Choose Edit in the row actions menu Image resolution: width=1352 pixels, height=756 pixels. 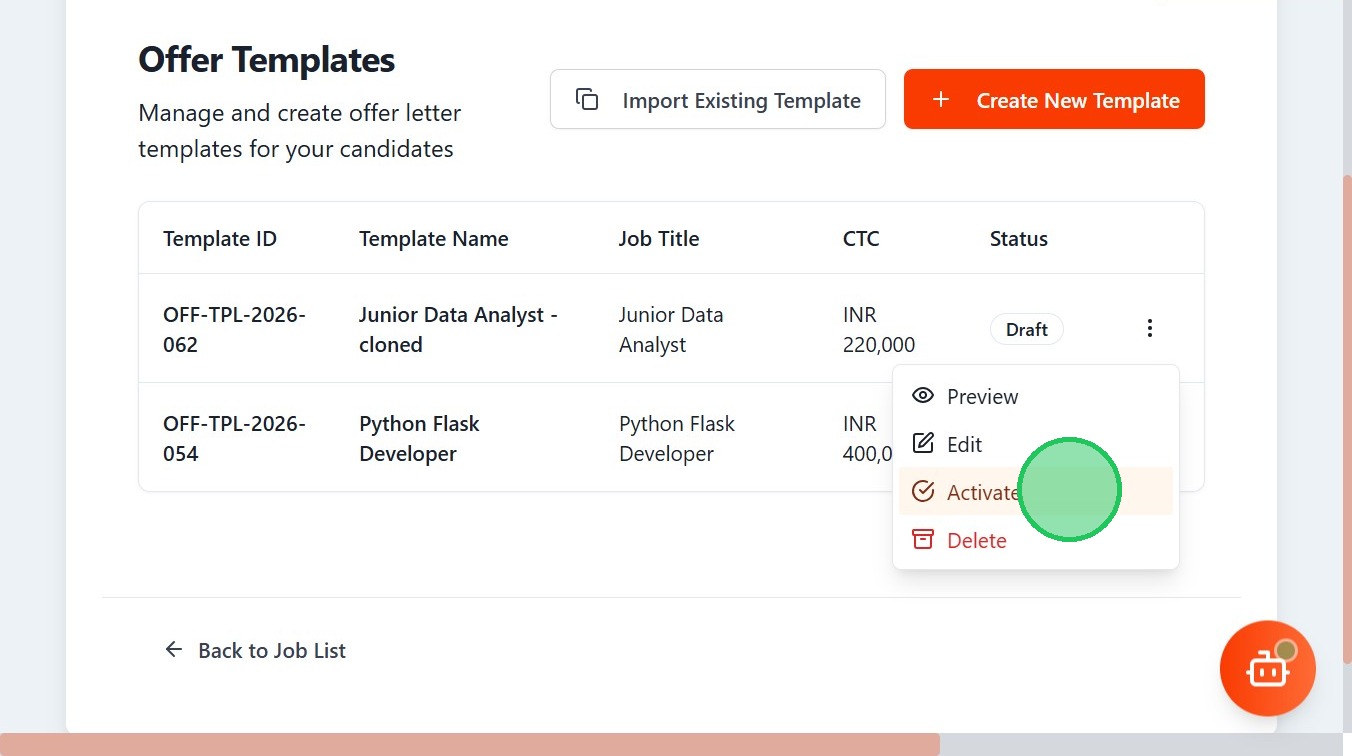coord(964,445)
